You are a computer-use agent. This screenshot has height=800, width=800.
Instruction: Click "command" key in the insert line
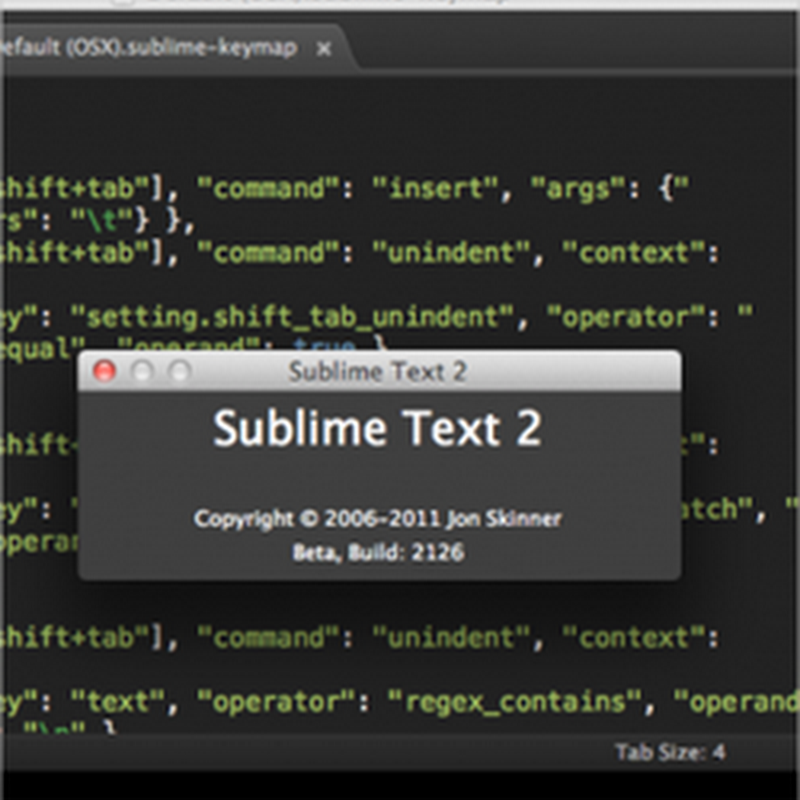[x=268, y=188]
